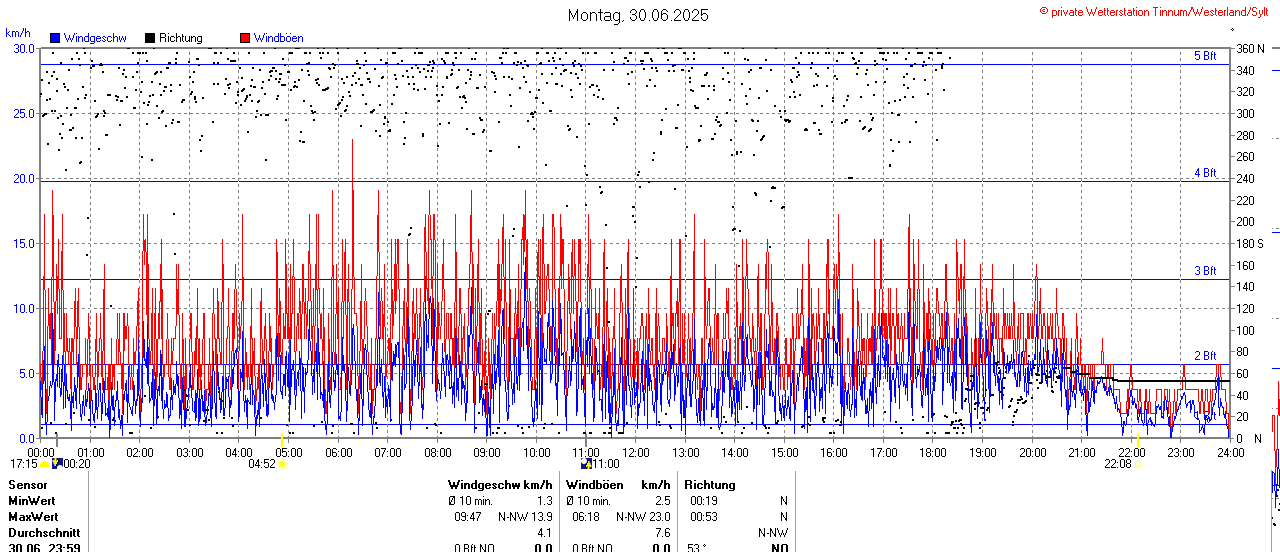Click the sunrise sun icon beside 04:52
1280x552 pixels.
283,464
